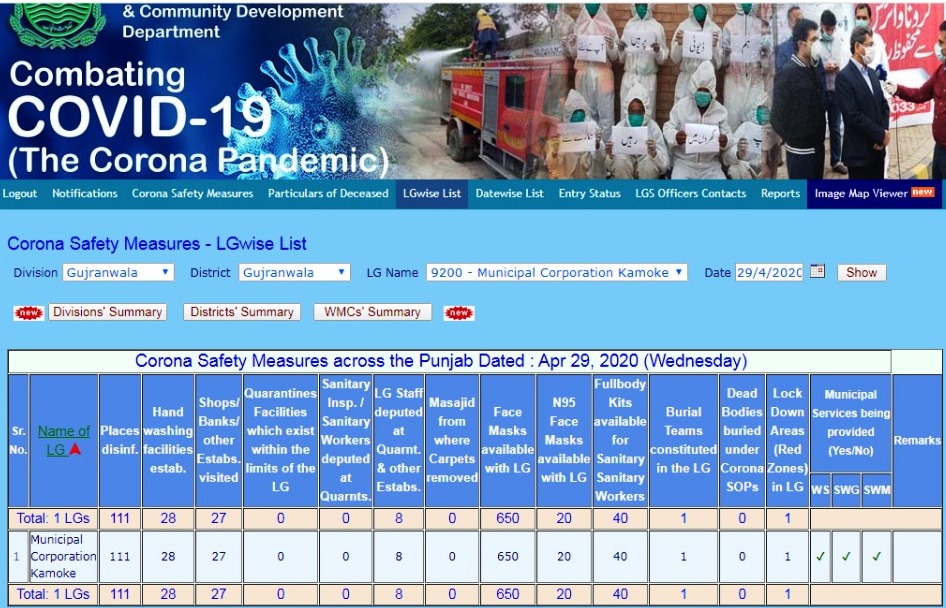
Task: Click the Sanitary Insp. / Sanitary Workers header
Action: pyautogui.click(x=346, y=440)
